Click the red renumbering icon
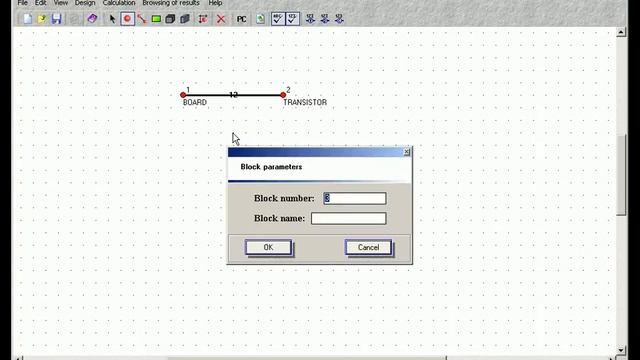The image size is (640, 360). pyautogui.click(x=203, y=19)
